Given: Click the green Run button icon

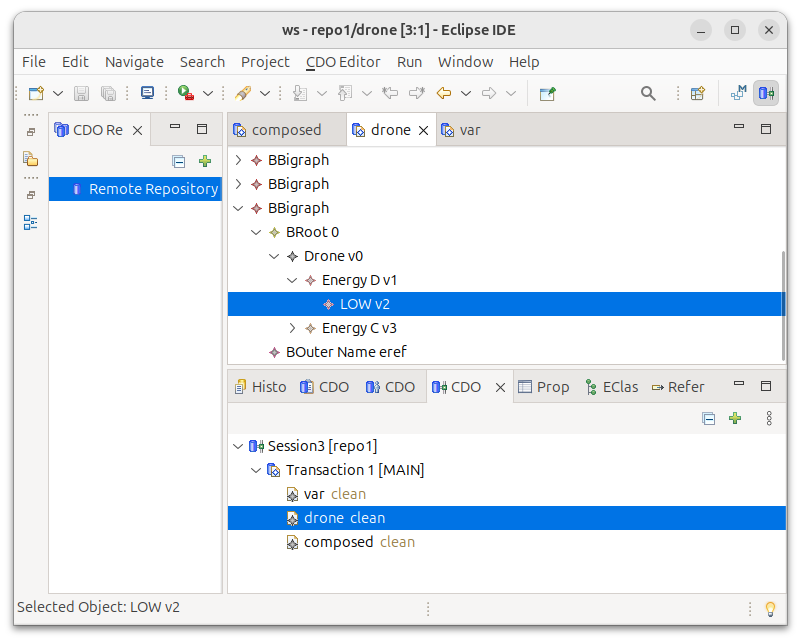Looking at the screenshot, I should click(x=185, y=93).
